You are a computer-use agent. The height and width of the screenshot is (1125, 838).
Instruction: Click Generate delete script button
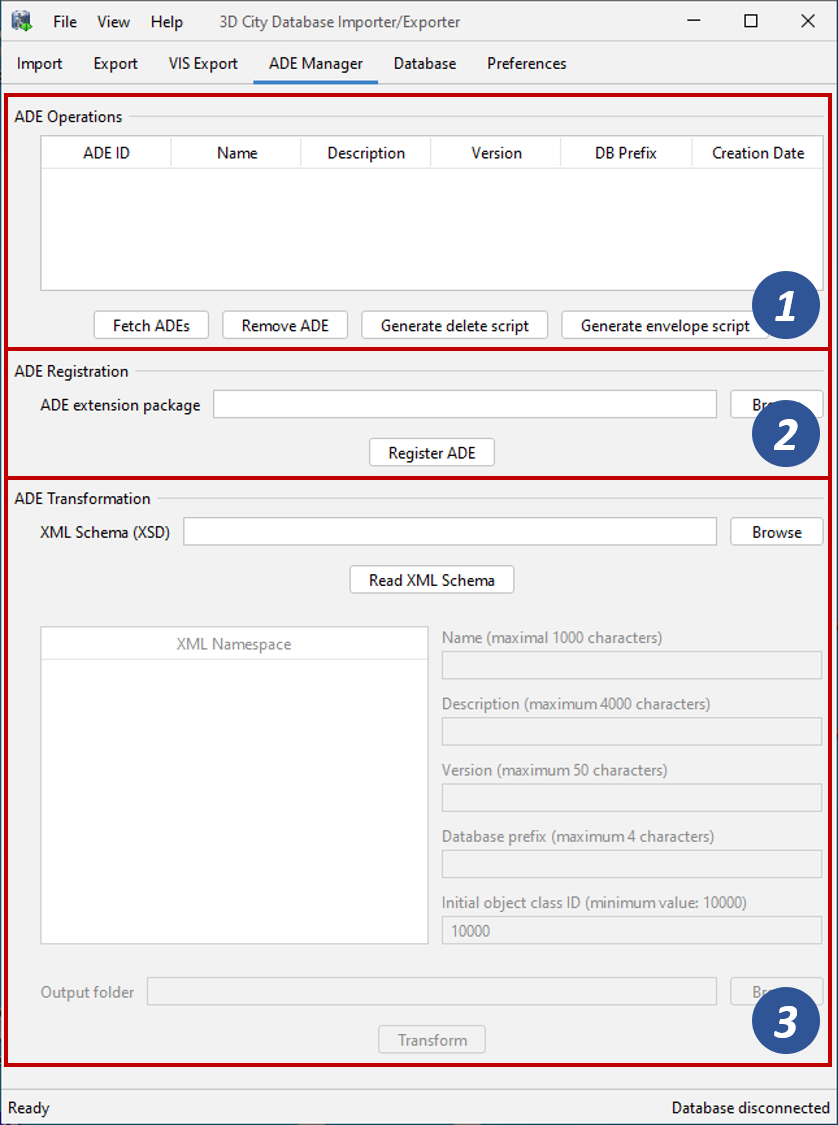click(x=455, y=325)
